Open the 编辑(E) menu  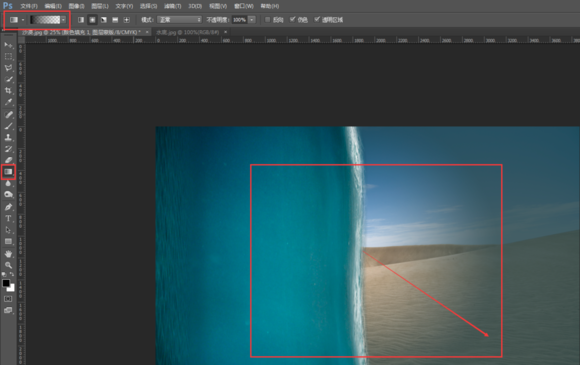[53, 6]
